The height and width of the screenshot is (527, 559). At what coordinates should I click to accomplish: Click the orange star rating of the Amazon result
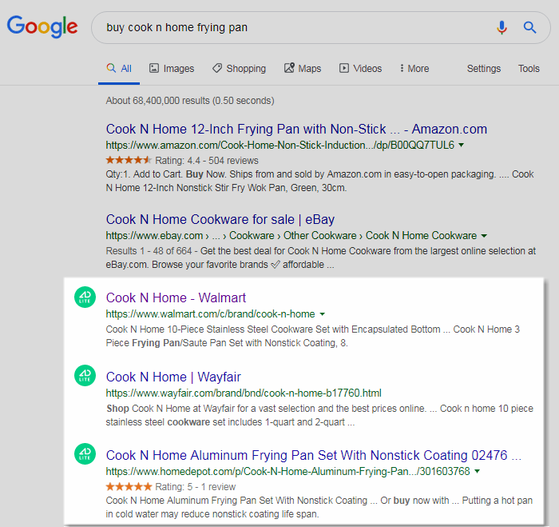click(129, 160)
